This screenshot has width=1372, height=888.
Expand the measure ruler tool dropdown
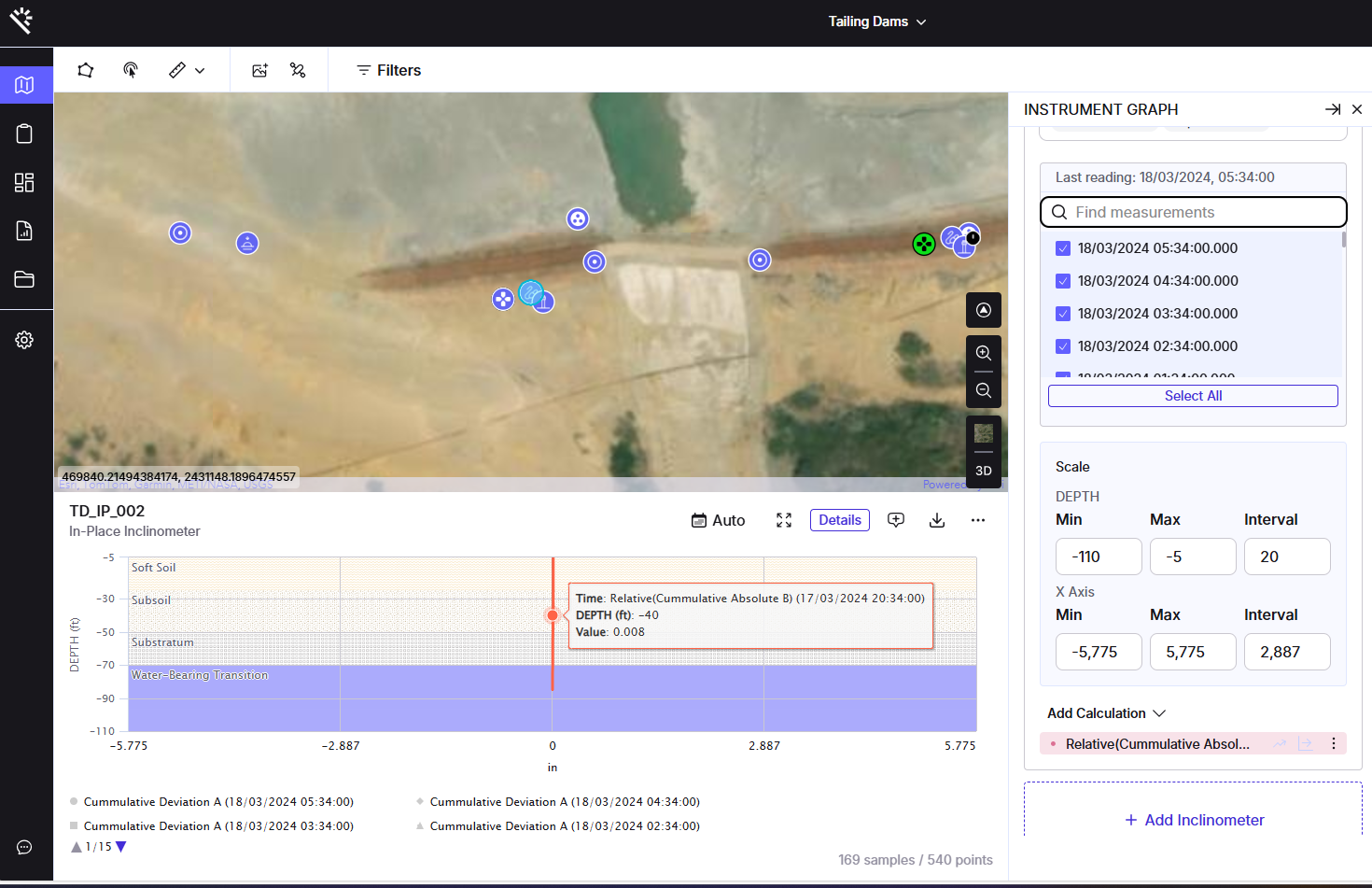click(200, 70)
